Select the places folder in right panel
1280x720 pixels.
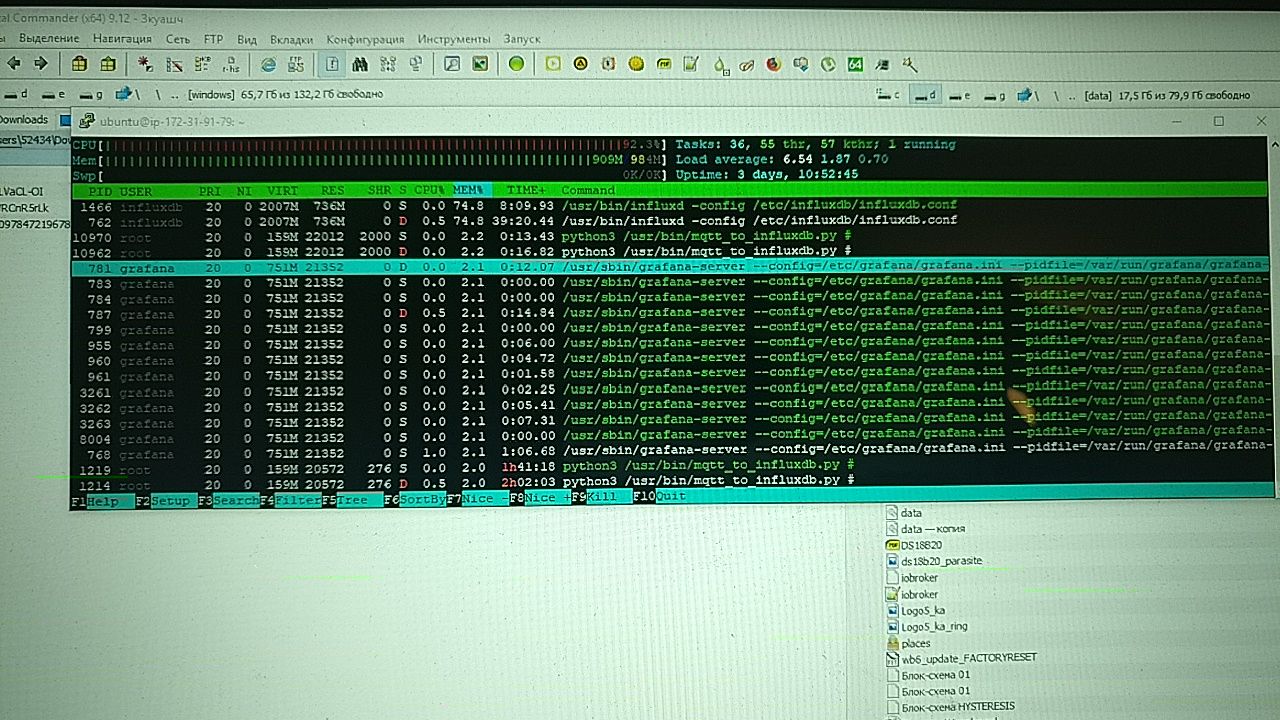tap(909, 642)
